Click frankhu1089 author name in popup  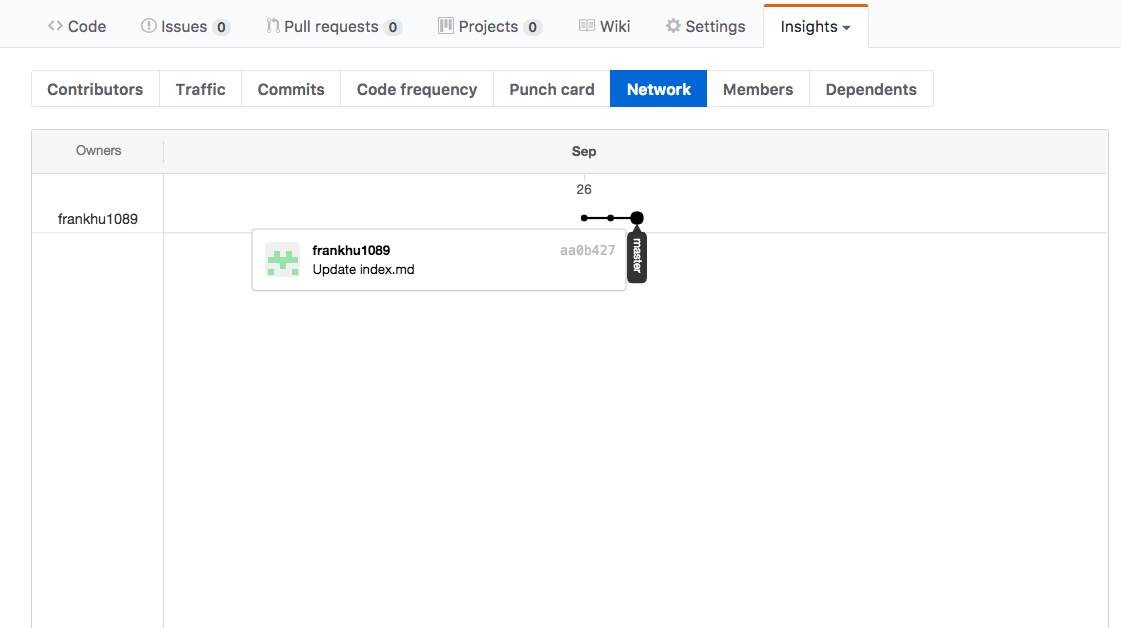pyautogui.click(x=351, y=250)
